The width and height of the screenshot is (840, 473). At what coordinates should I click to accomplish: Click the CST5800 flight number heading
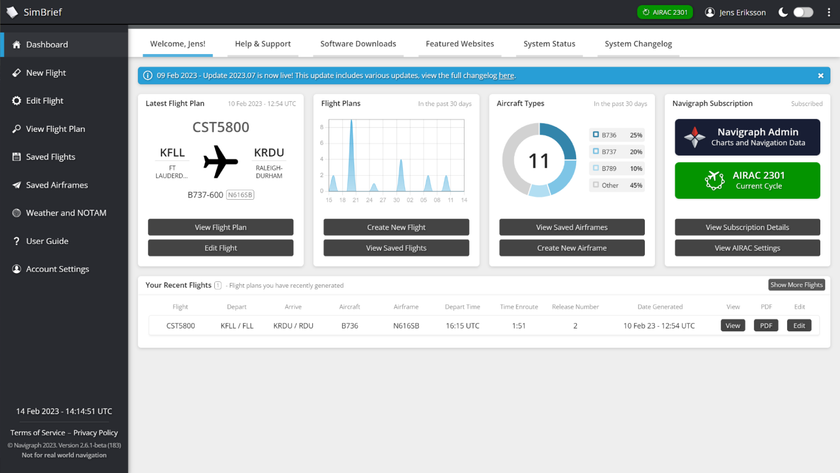click(221, 127)
